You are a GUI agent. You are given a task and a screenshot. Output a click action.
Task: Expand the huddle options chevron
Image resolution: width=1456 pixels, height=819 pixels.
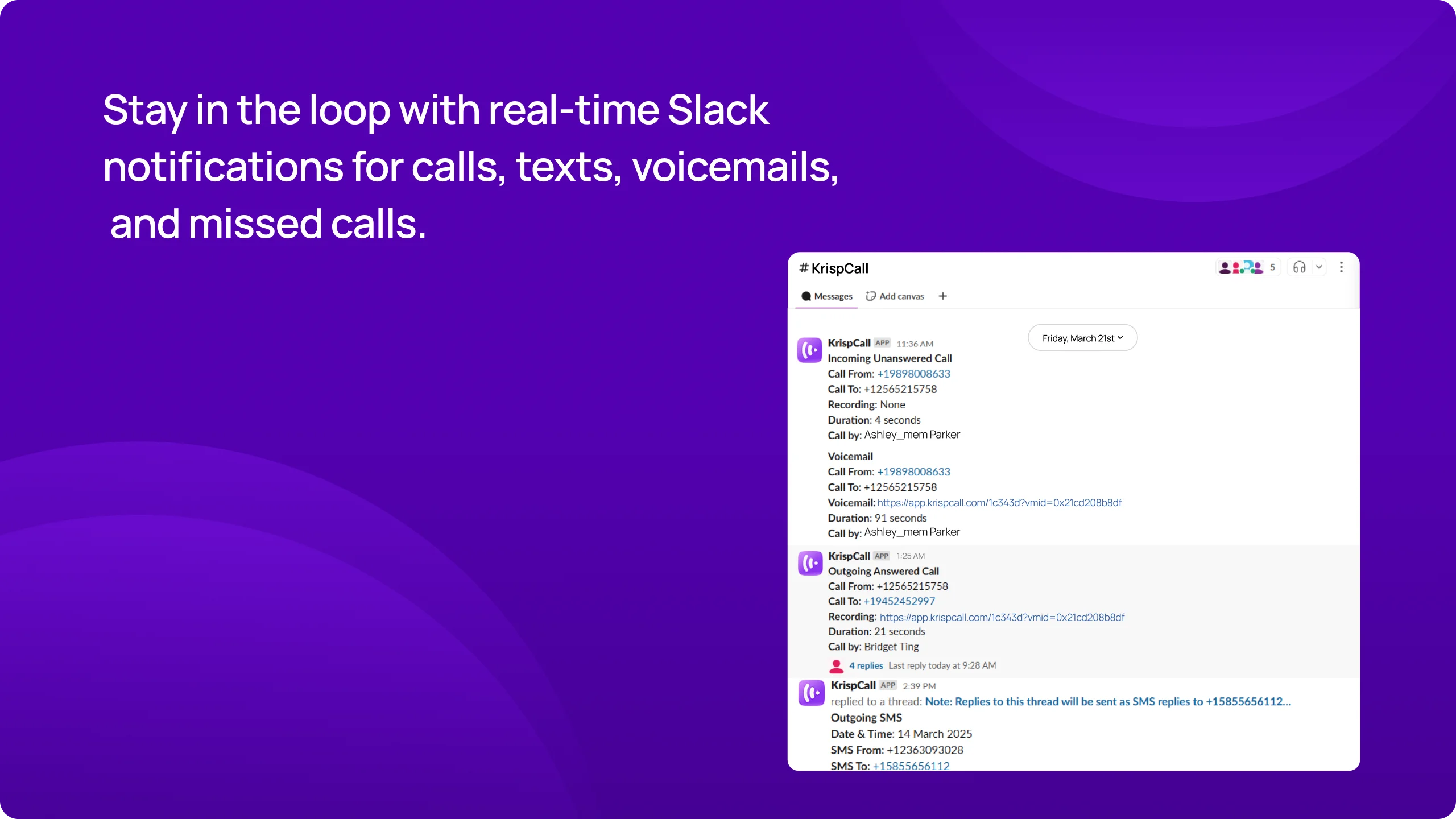[x=1319, y=267]
